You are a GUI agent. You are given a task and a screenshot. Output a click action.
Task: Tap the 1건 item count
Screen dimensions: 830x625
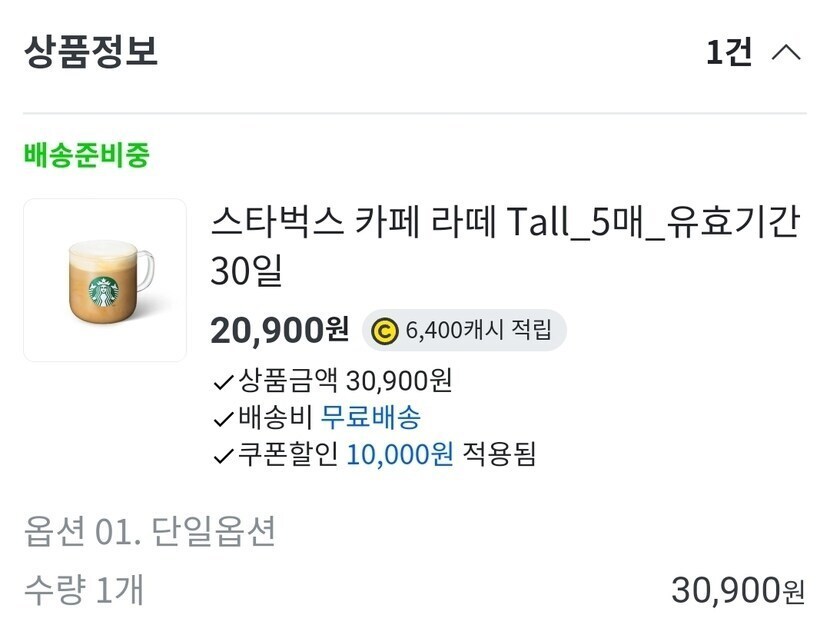729,52
